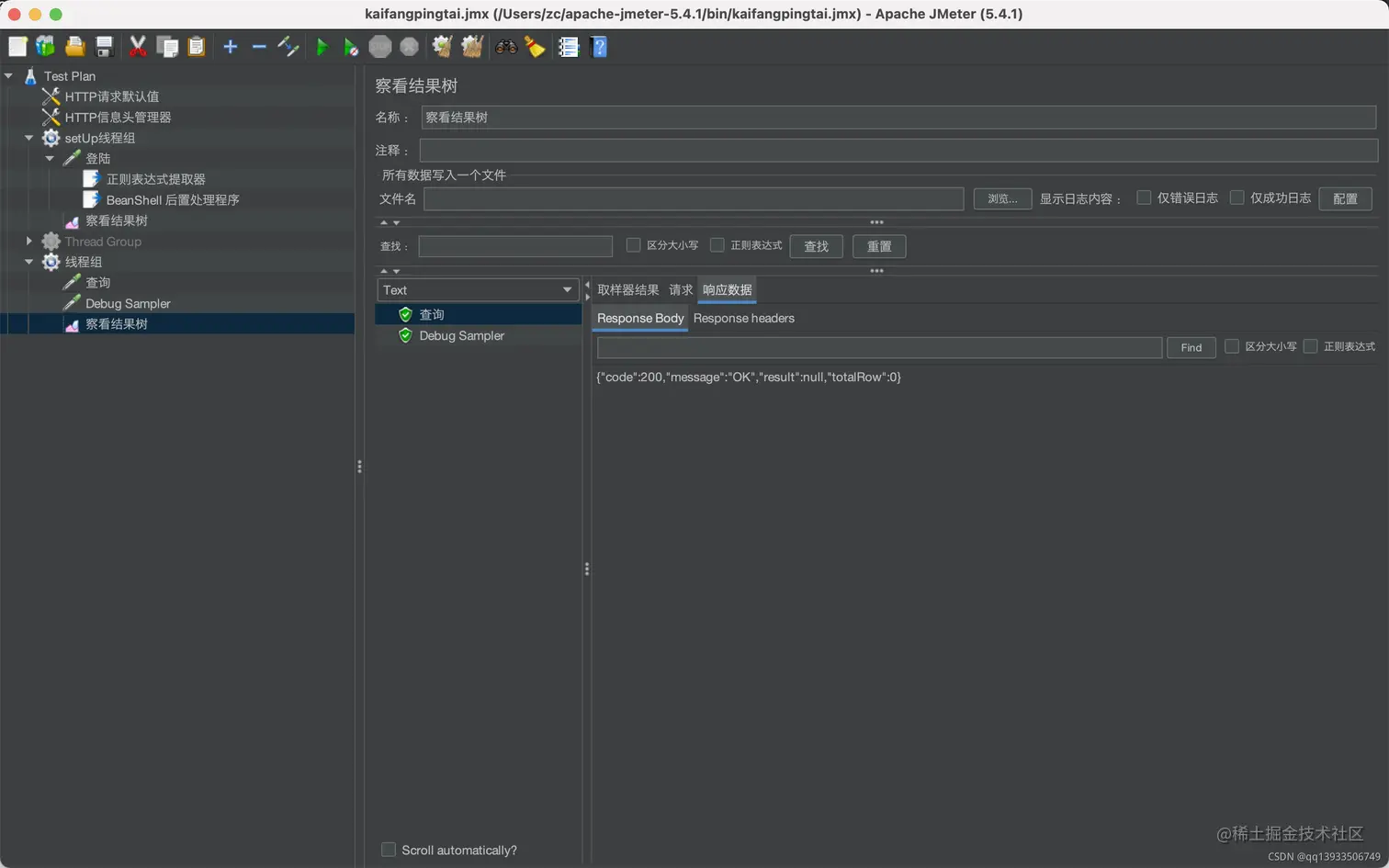This screenshot has width=1389, height=868.
Task: Open Search with the binoculars icon
Action: pyautogui.click(x=506, y=47)
